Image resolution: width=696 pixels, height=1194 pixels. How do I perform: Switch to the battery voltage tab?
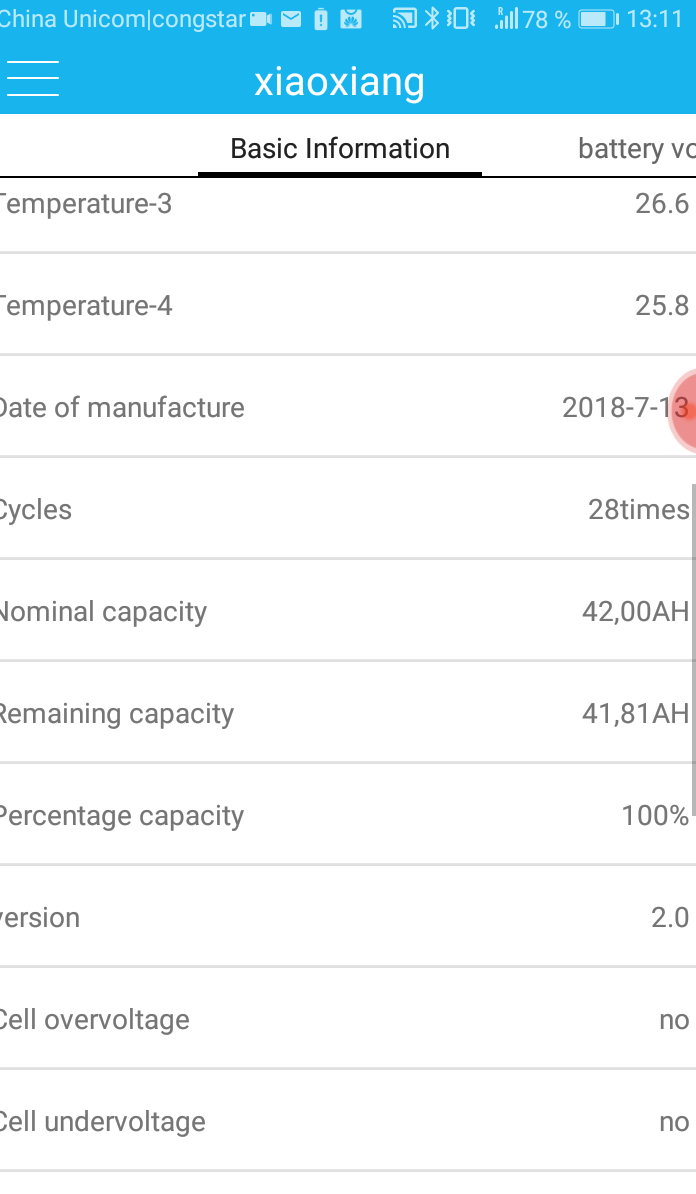[x=637, y=148]
